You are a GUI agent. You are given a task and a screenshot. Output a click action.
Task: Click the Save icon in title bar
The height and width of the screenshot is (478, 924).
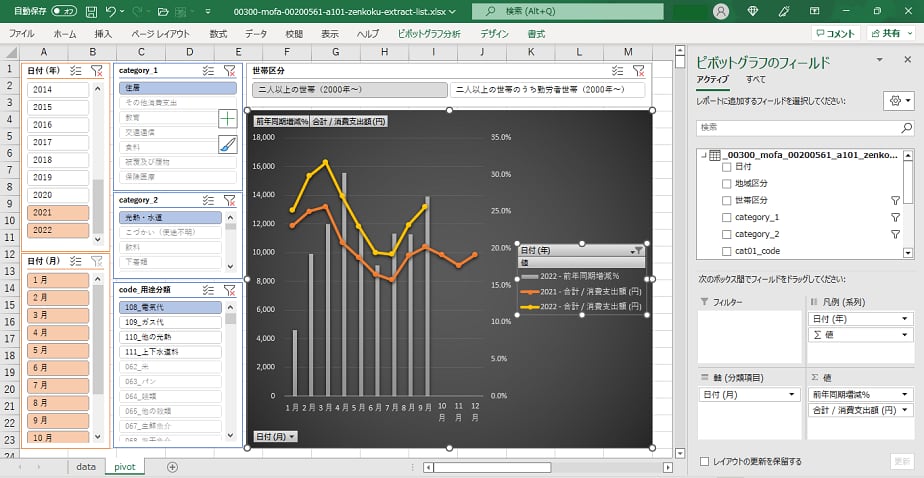[x=92, y=12]
